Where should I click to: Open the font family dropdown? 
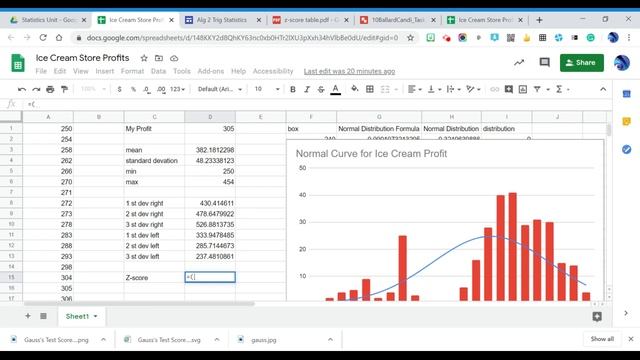point(220,89)
